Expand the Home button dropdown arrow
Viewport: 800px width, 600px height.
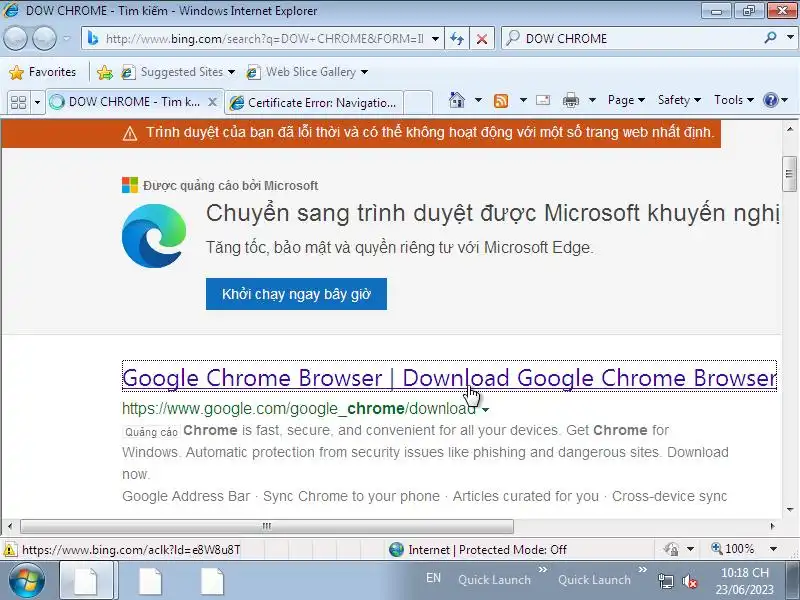click(x=478, y=100)
